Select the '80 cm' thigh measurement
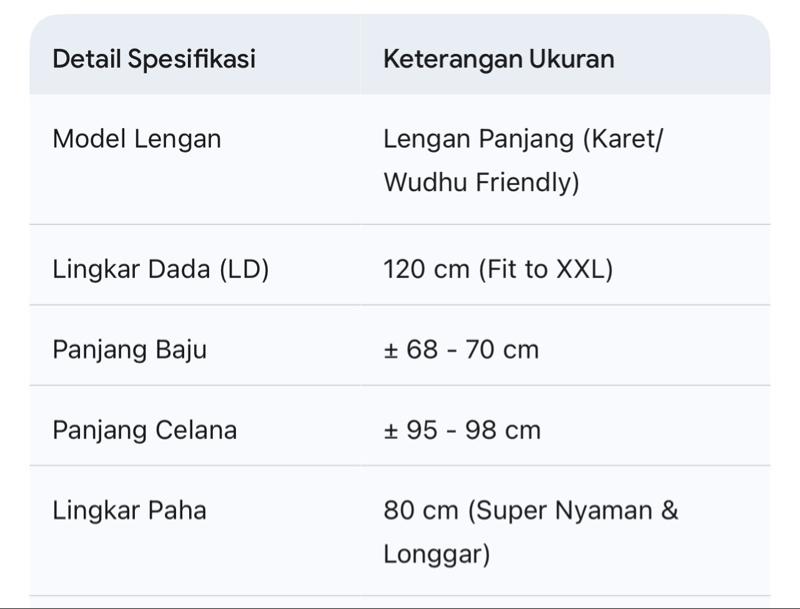The height and width of the screenshot is (609, 800). (x=420, y=510)
